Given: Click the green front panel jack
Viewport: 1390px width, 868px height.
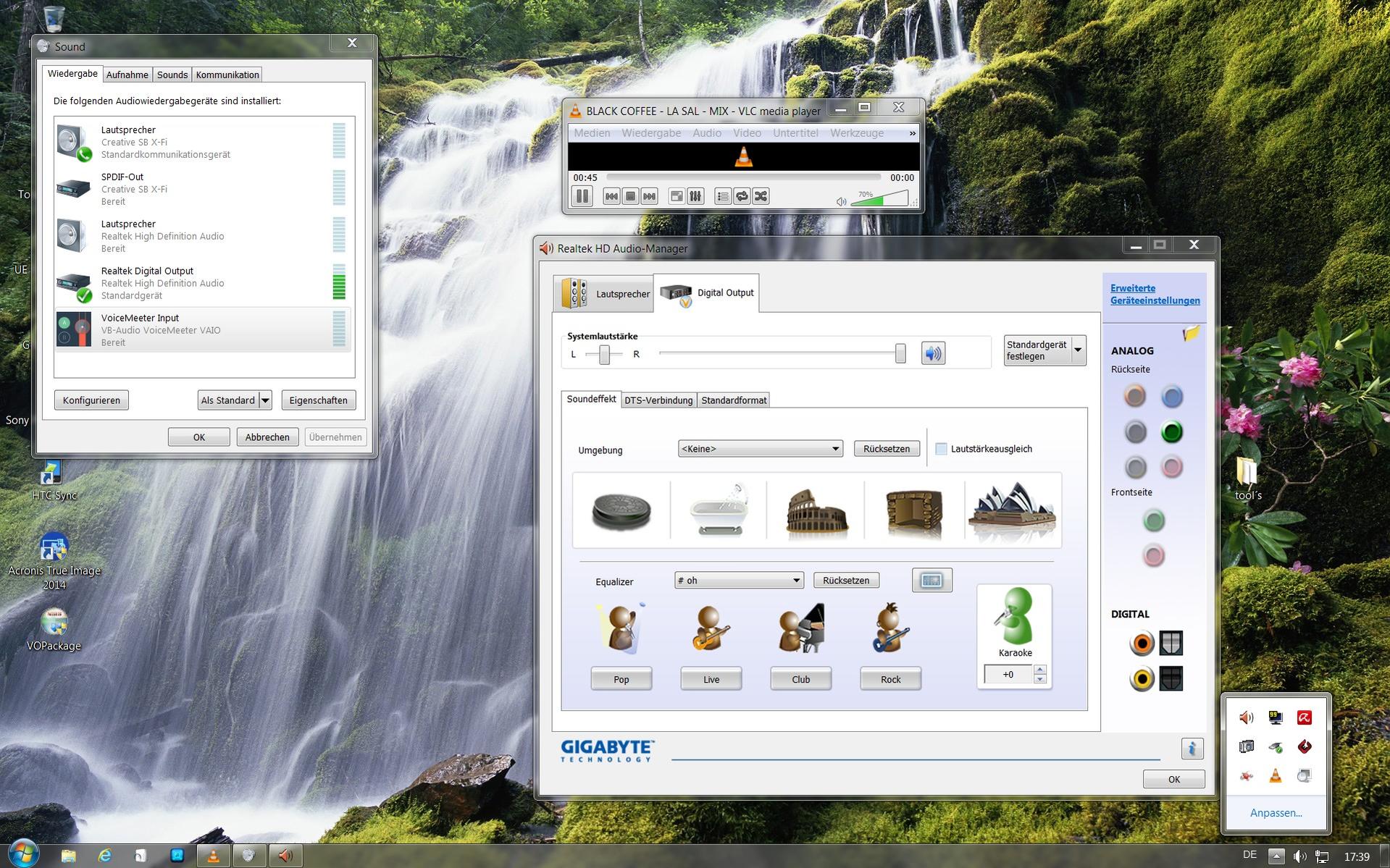Looking at the screenshot, I should coord(1154,520).
